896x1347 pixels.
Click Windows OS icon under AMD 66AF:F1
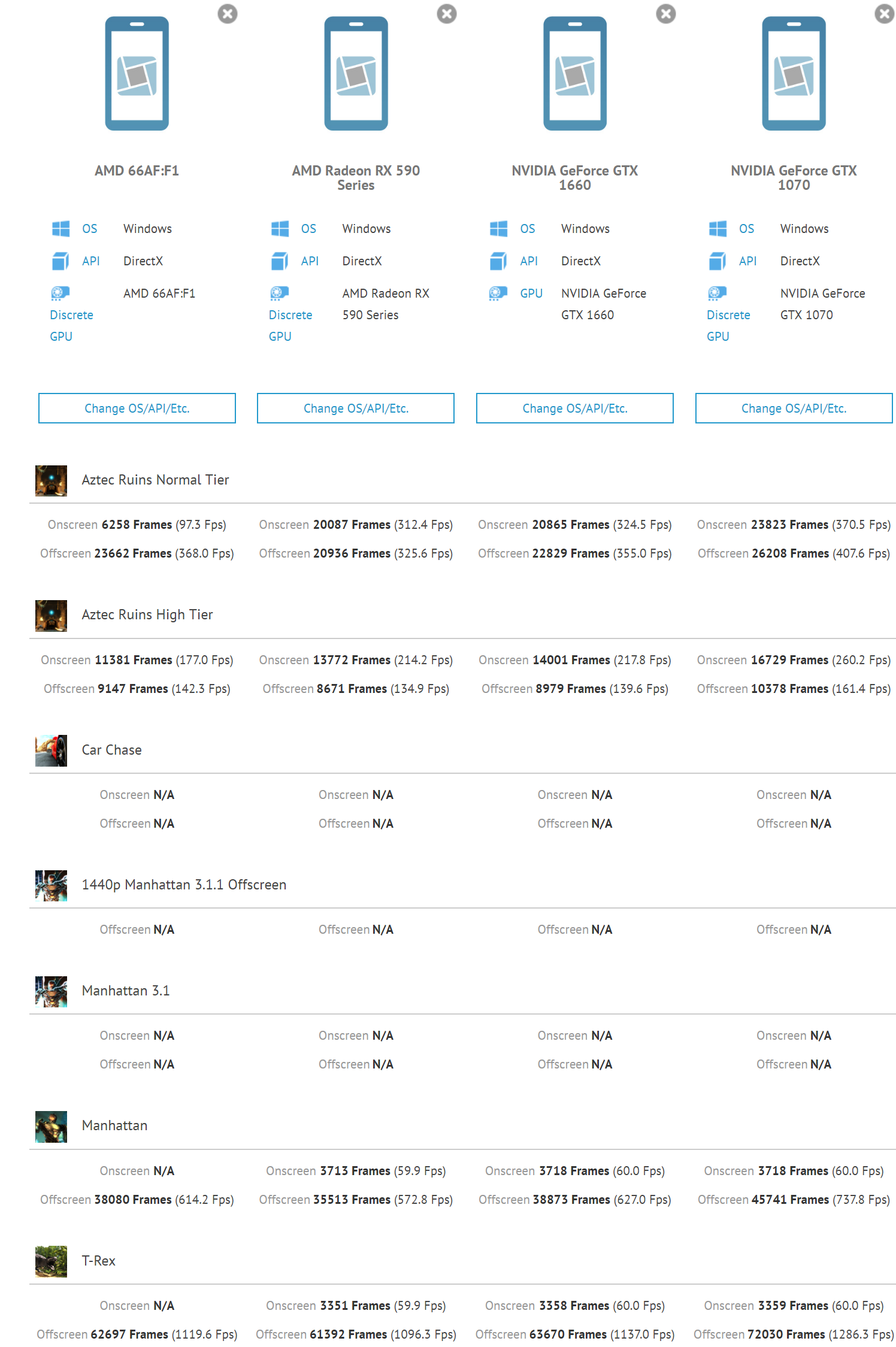tap(61, 228)
